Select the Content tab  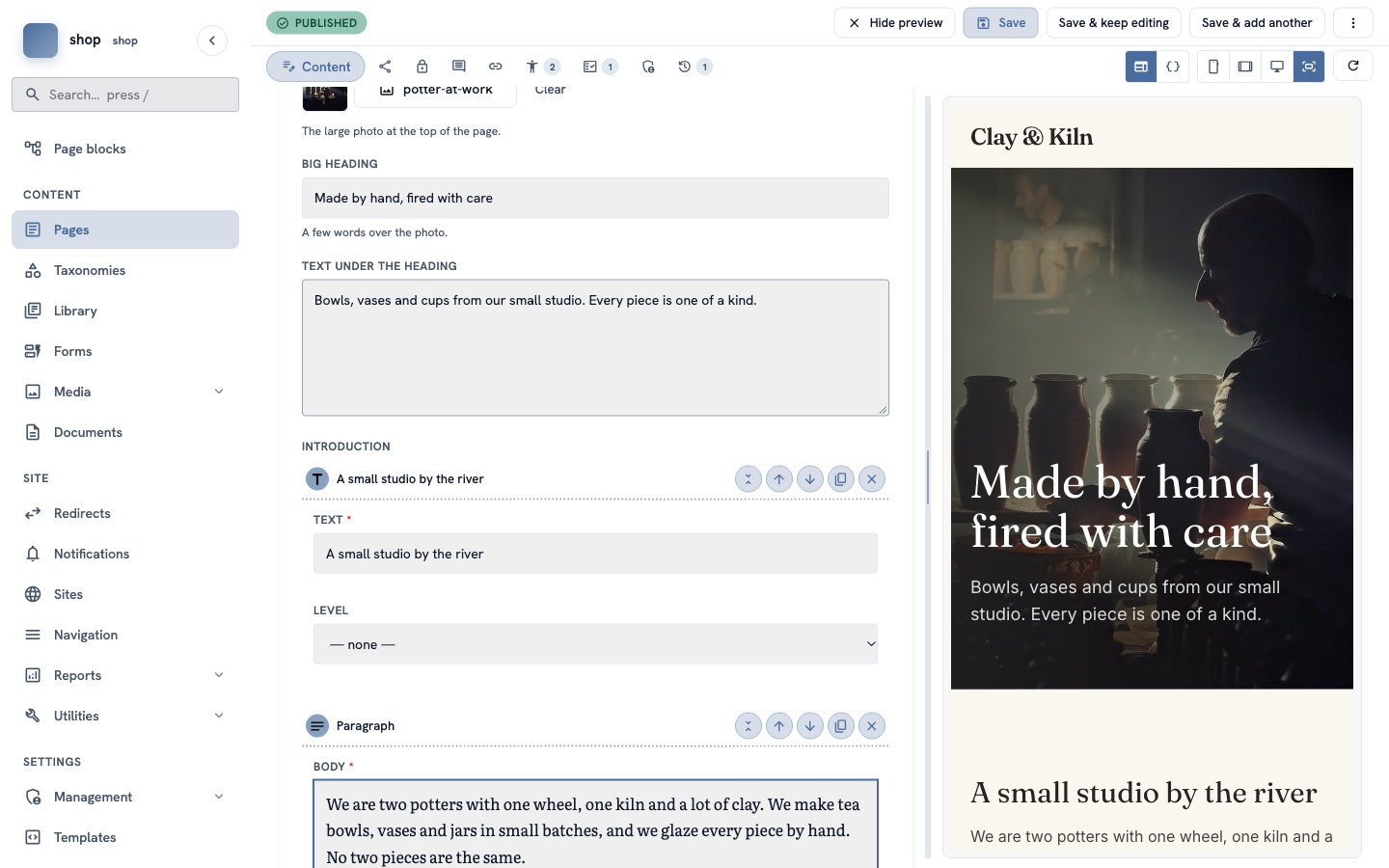[315, 67]
